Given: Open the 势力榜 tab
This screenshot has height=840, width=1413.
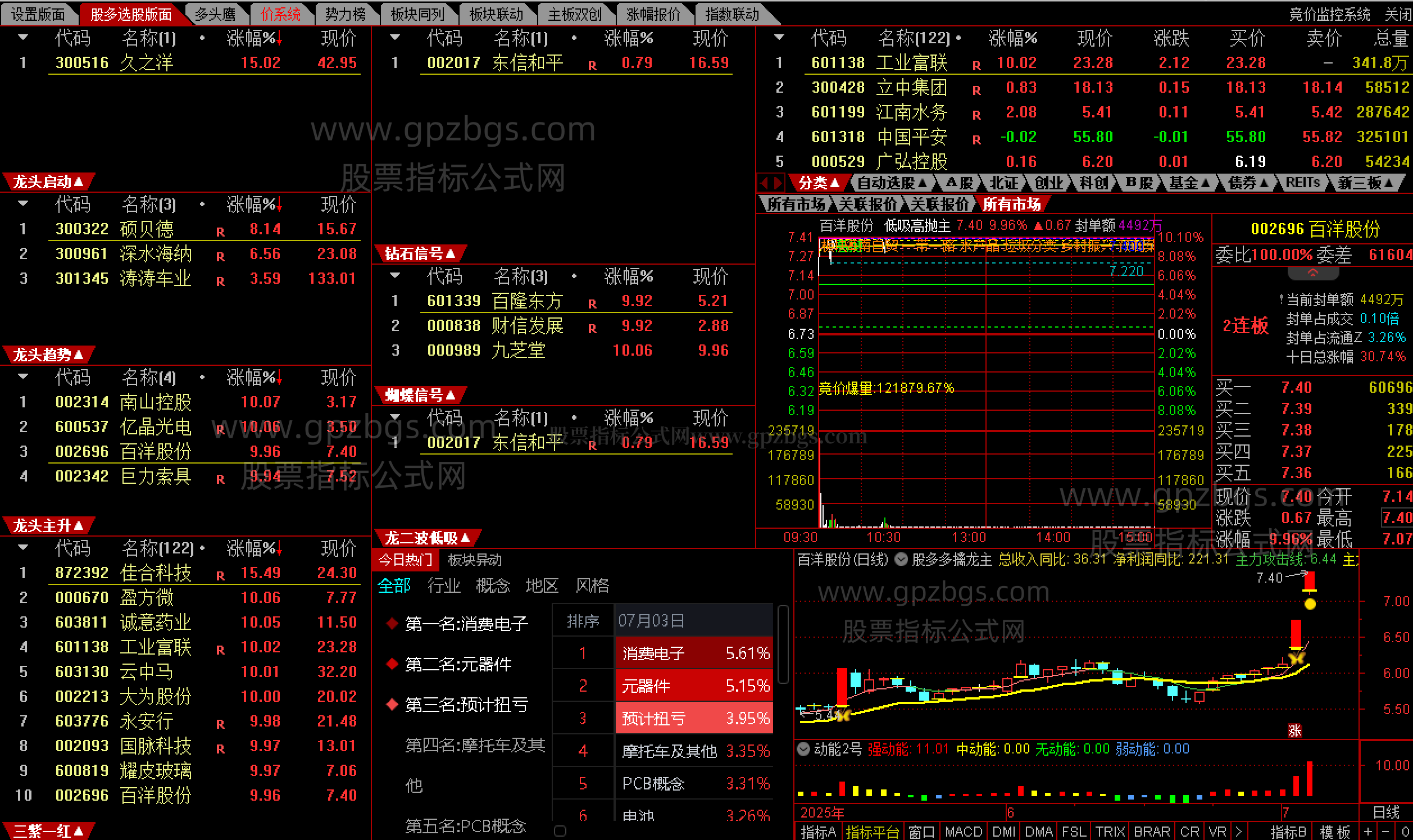Looking at the screenshot, I should click(x=346, y=14).
